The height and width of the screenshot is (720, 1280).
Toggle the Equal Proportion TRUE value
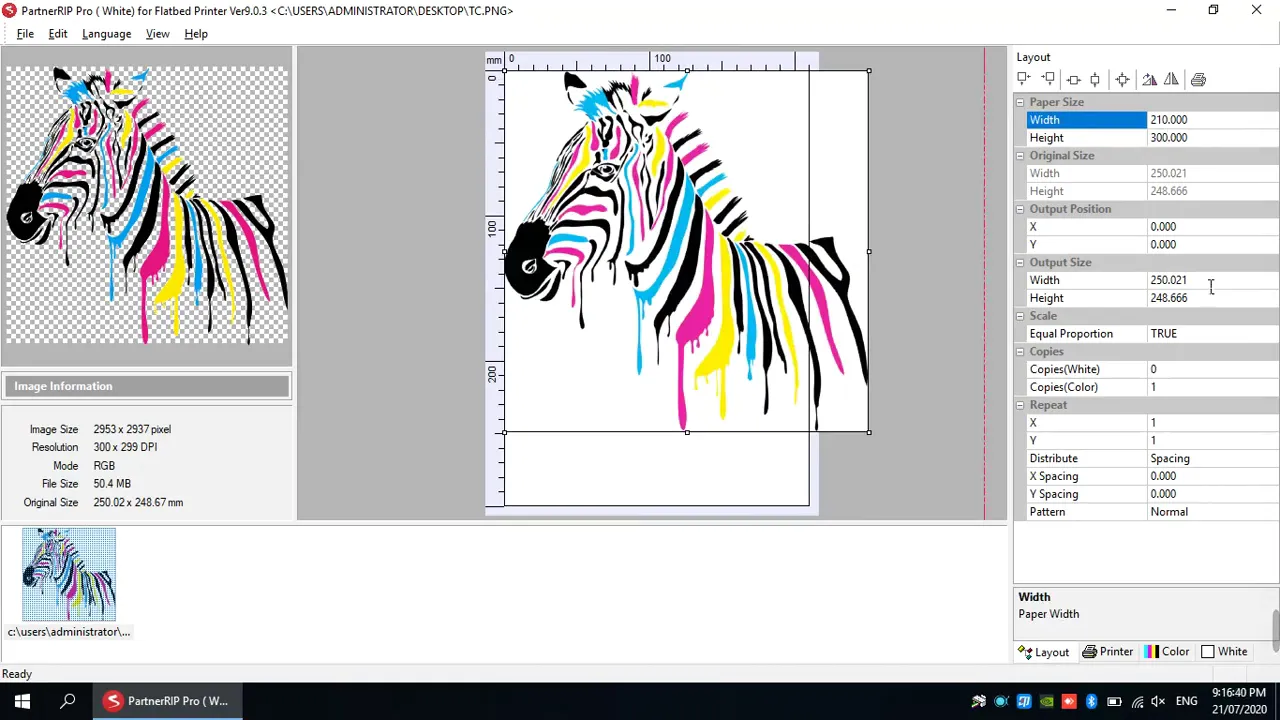1212,334
